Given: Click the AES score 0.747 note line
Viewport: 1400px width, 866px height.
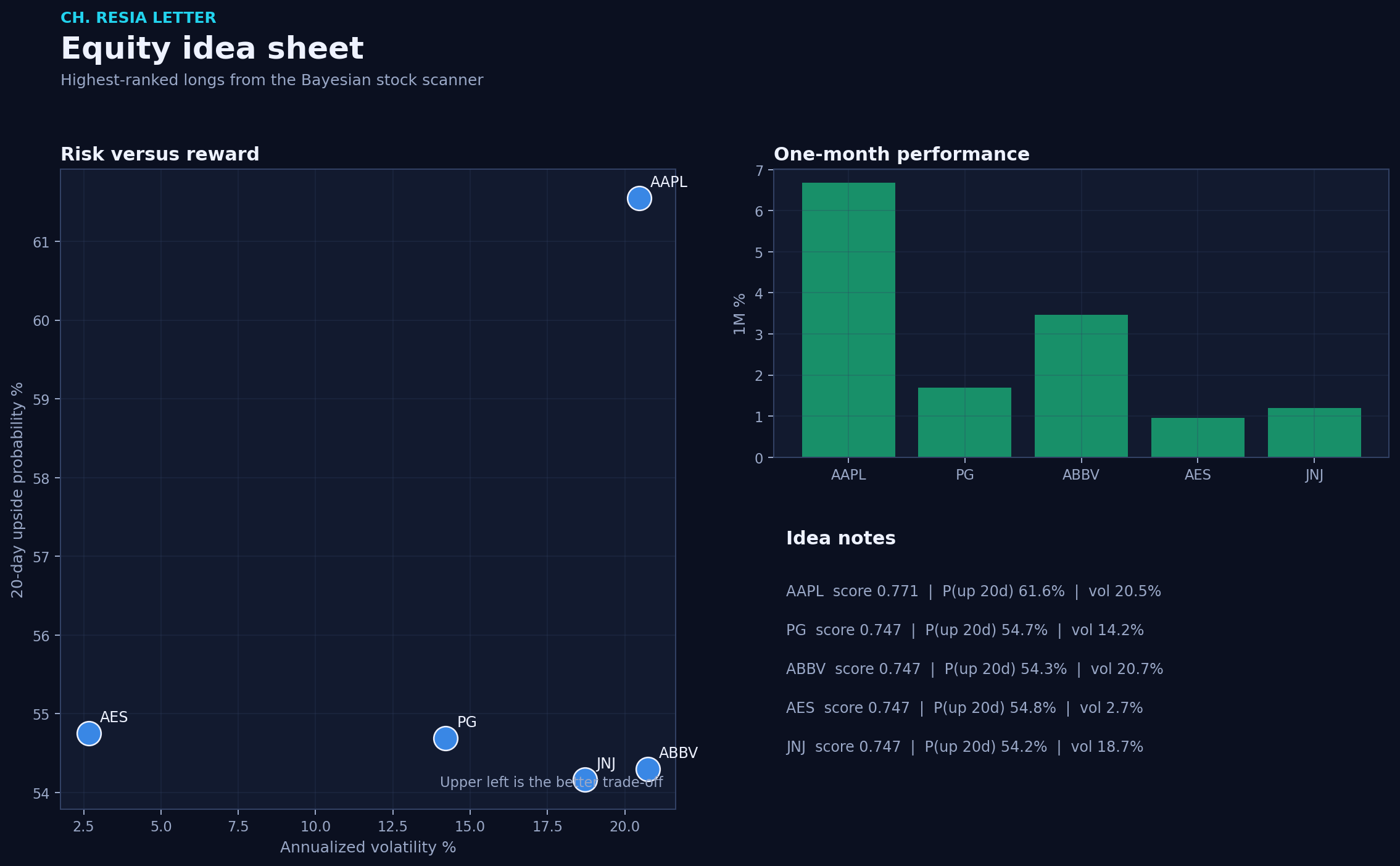Looking at the screenshot, I should click(x=964, y=708).
